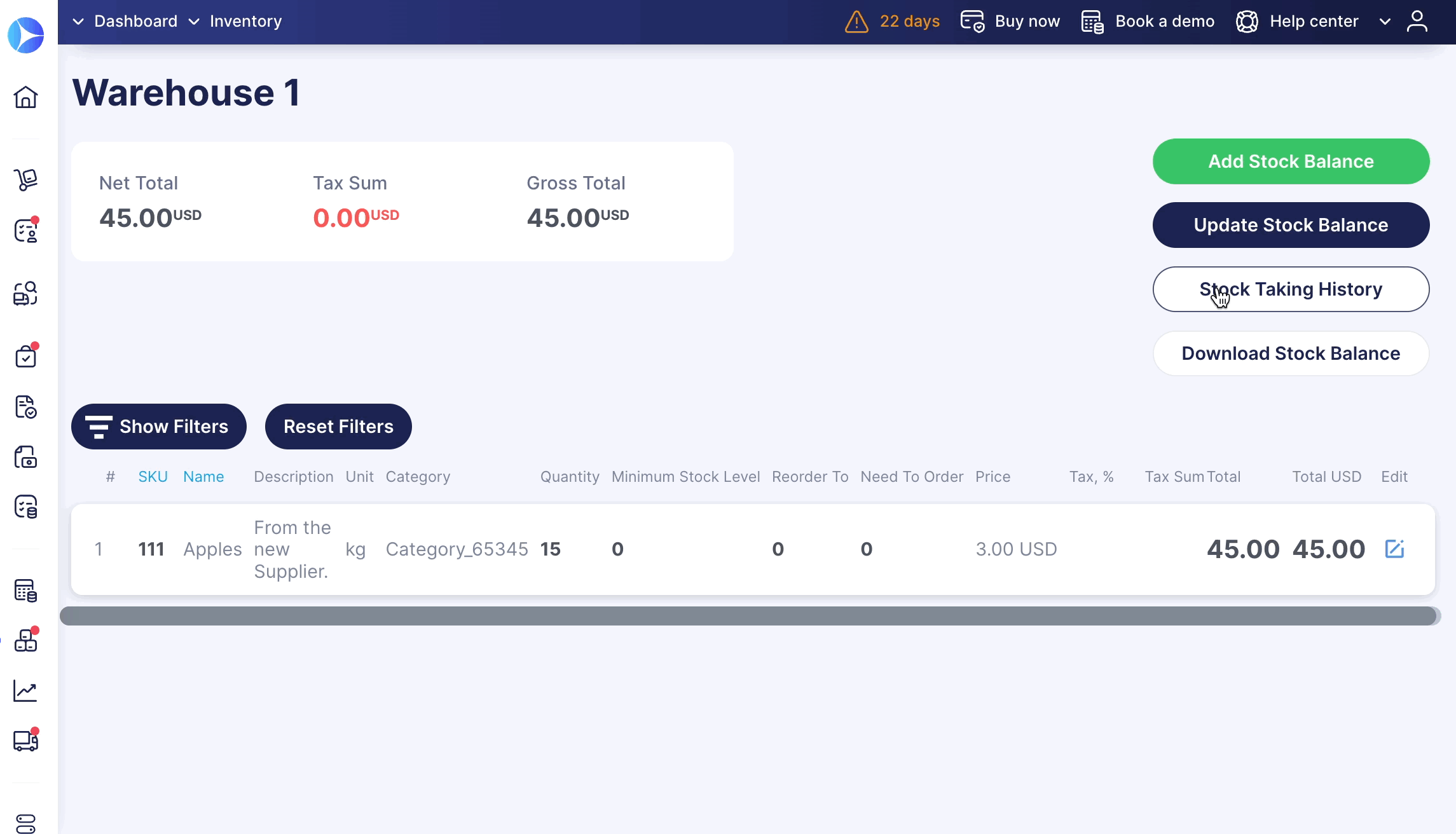Edit the Apples row using the pencil icon
The image size is (1456, 834).
click(1394, 549)
